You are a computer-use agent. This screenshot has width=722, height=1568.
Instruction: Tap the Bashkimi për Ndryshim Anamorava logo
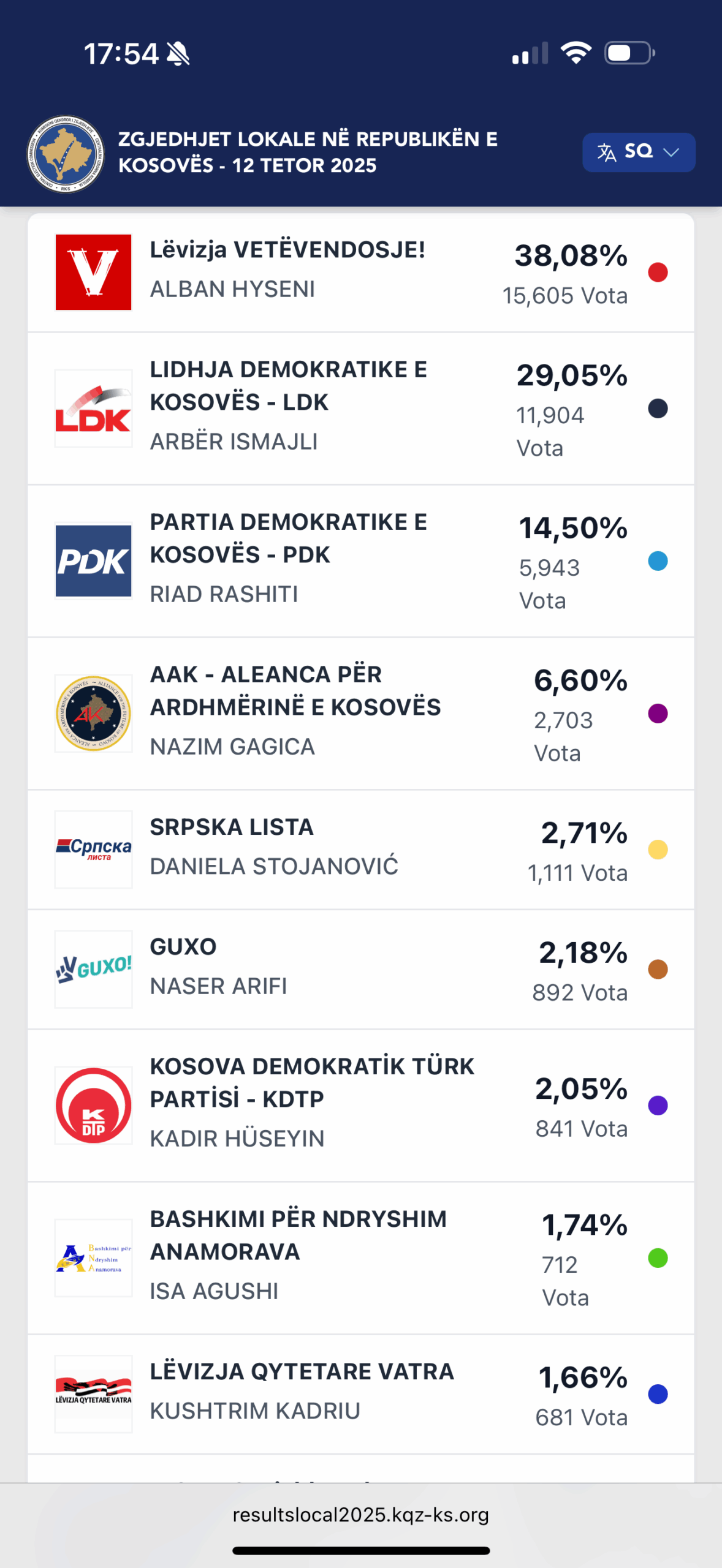click(x=93, y=1258)
